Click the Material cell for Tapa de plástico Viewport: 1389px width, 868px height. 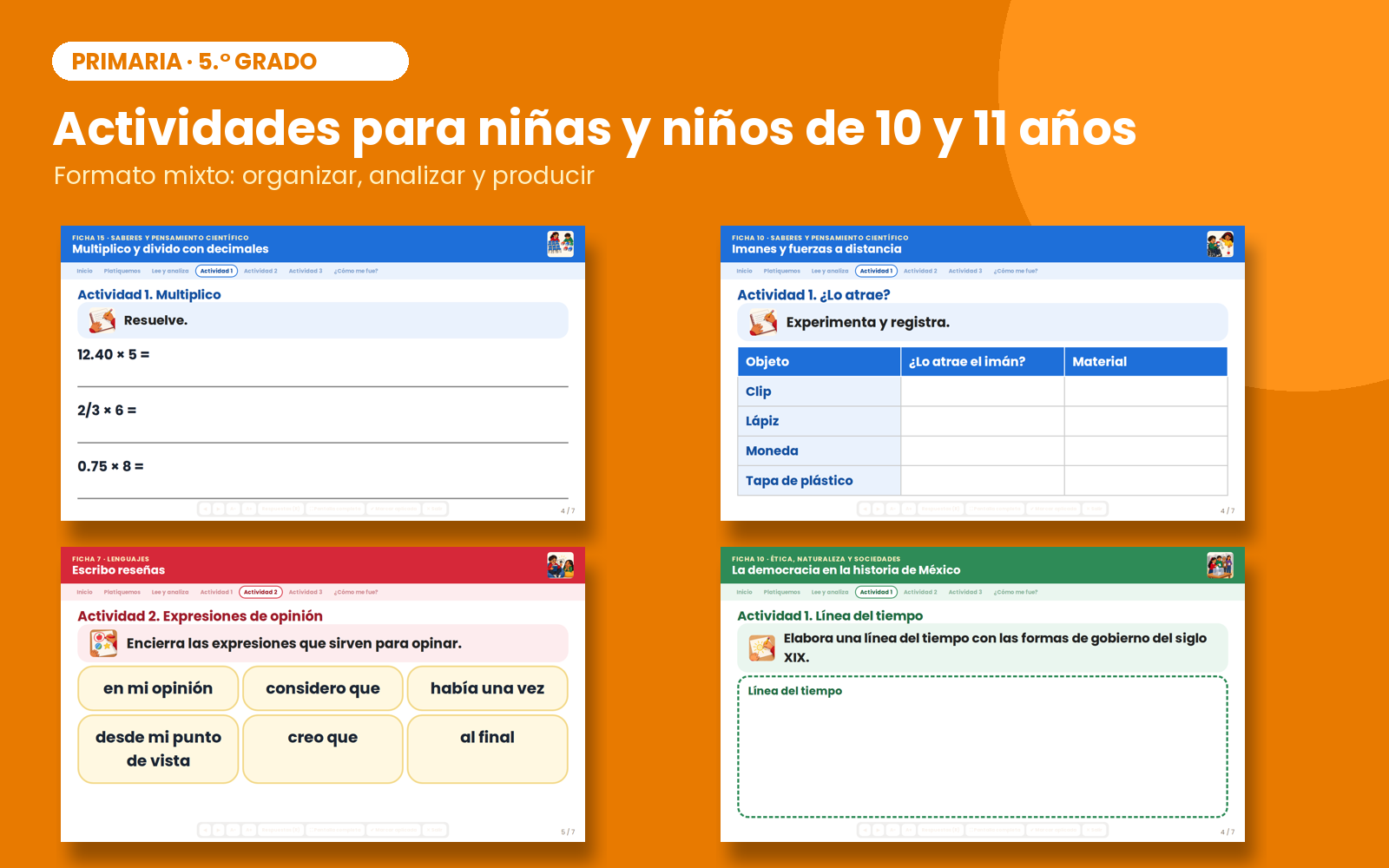1146,480
